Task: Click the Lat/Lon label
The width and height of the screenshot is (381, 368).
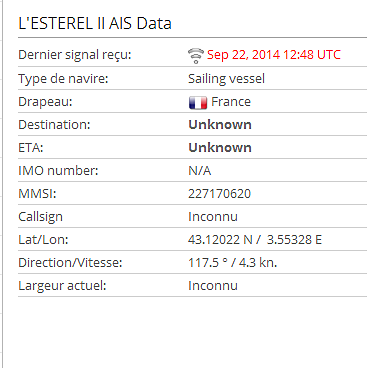Action: (43, 240)
